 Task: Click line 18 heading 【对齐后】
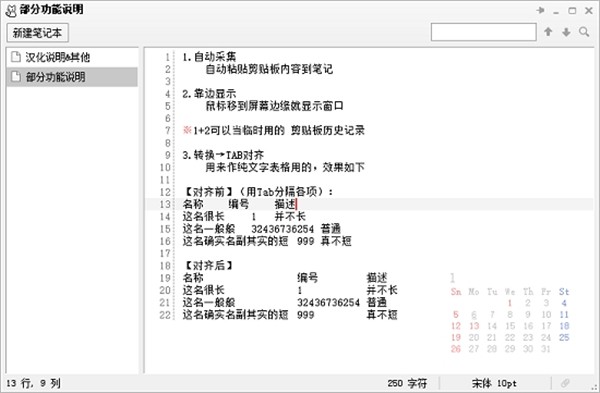(209, 266)
